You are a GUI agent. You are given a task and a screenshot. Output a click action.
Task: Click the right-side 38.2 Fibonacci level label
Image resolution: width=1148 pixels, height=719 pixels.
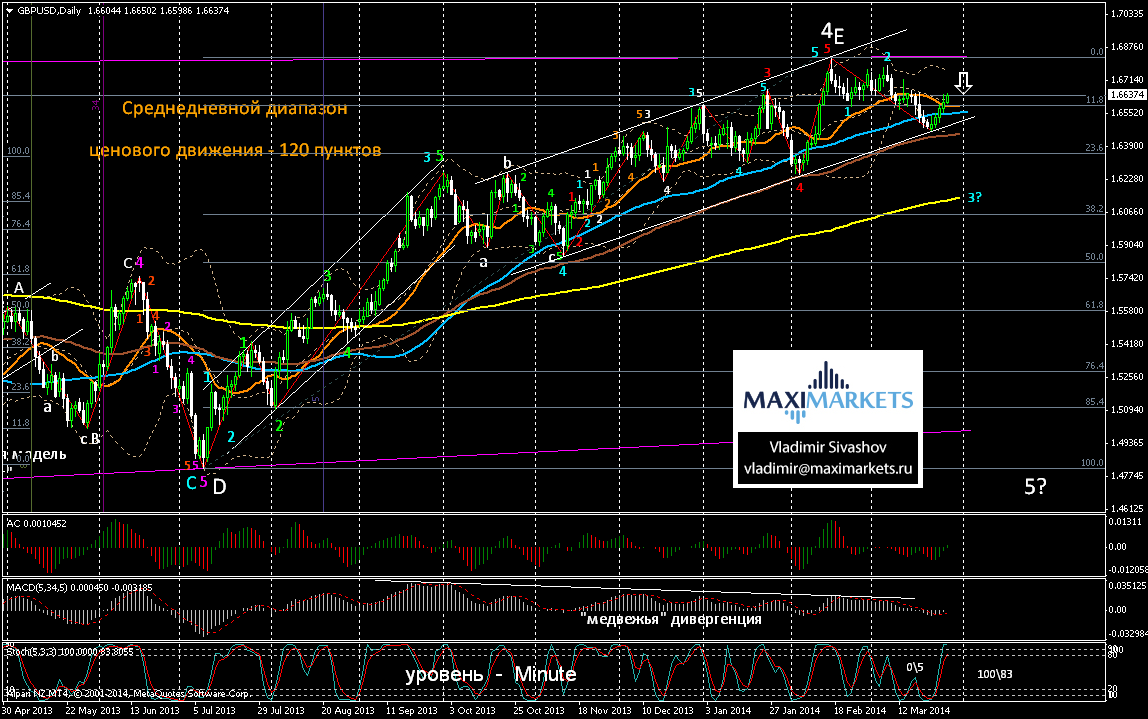pos(1094,209)
